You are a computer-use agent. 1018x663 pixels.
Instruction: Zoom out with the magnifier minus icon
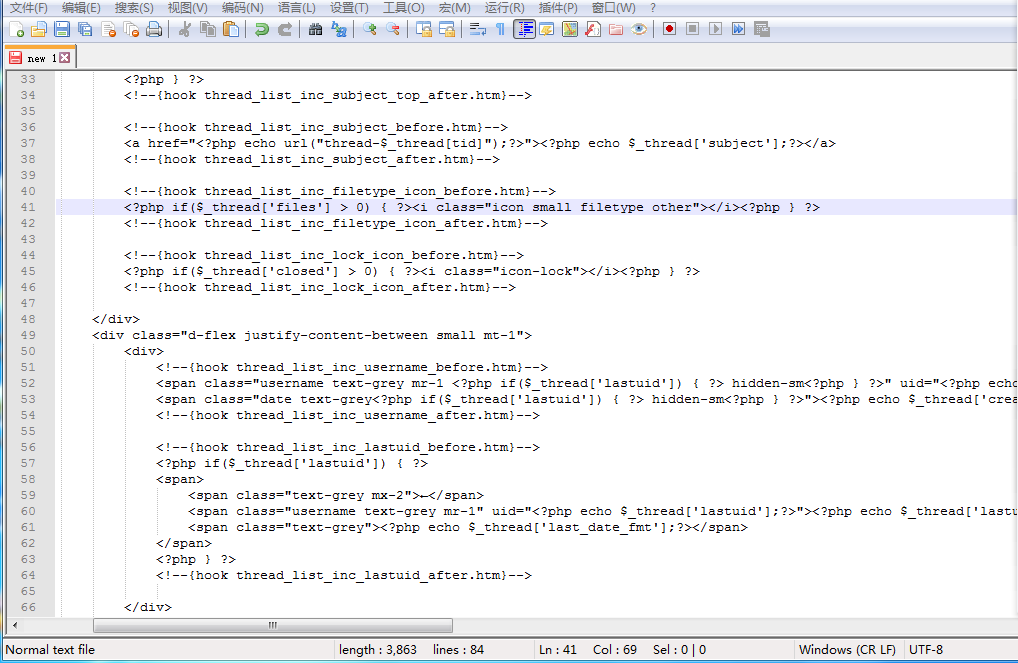pyautogui.click(x=393, y=29)
